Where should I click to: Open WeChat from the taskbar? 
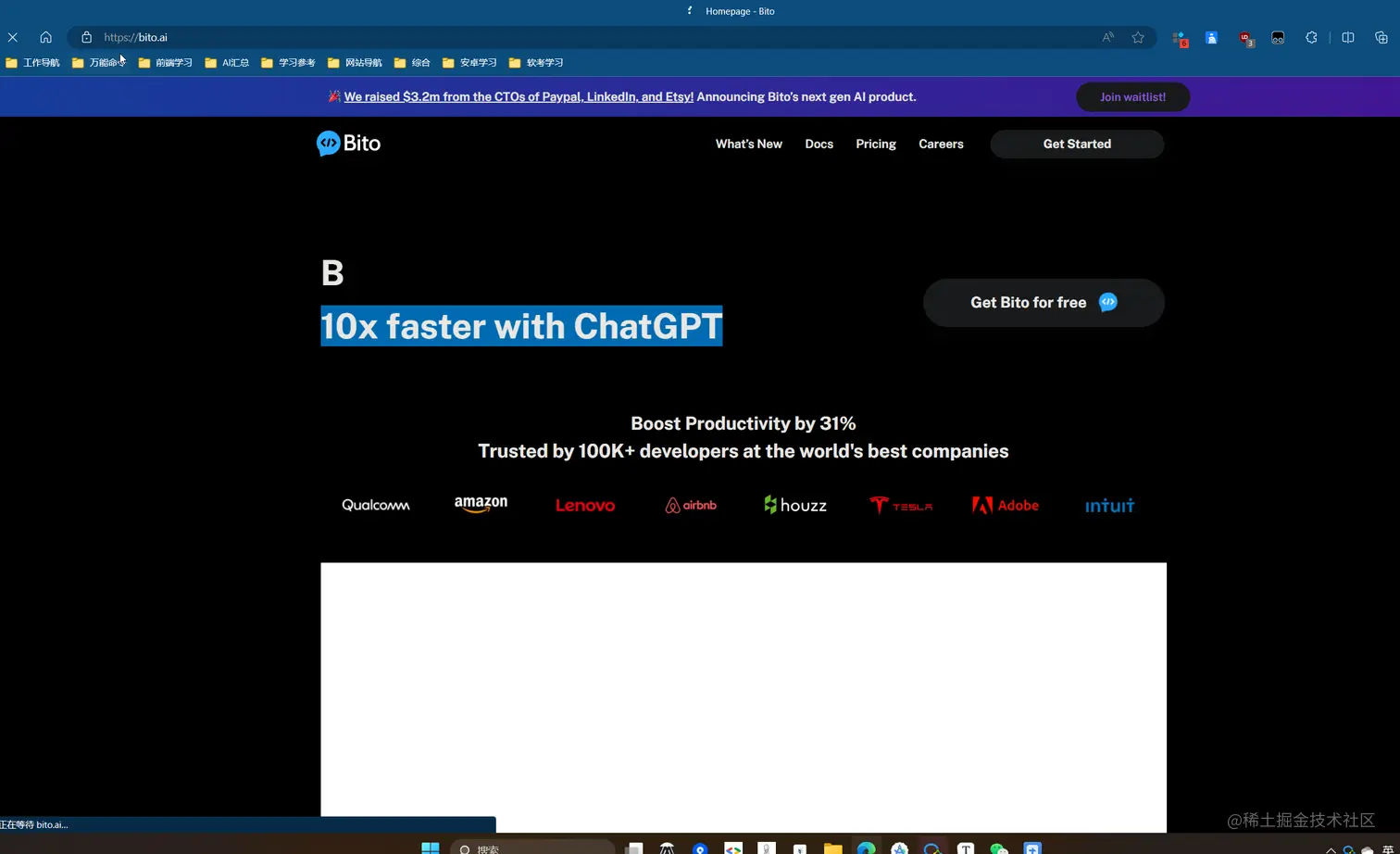(999, 848)
